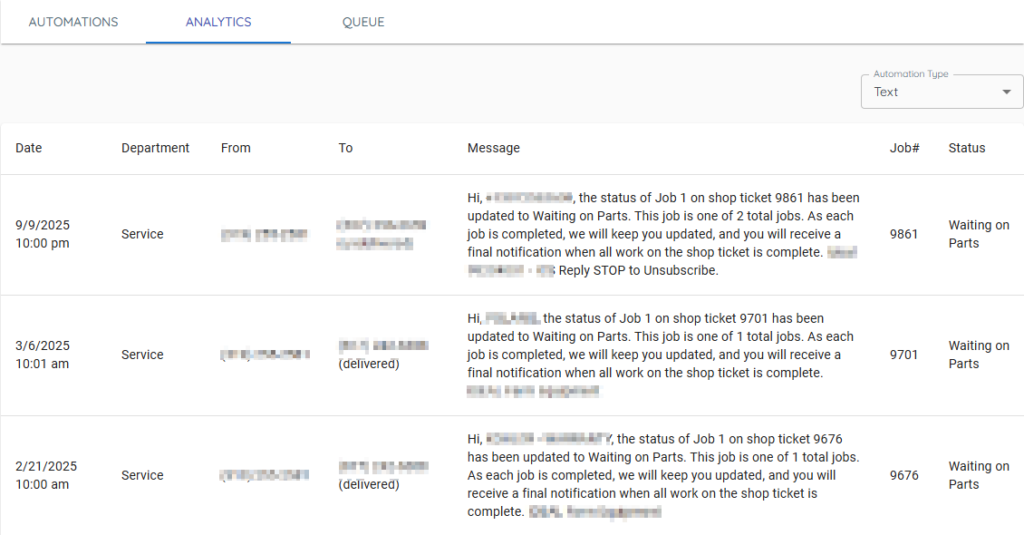Screen dimensions: 1024x535
Task: Click the message text for ticket 9861
Action: click(x=663, y=234)
